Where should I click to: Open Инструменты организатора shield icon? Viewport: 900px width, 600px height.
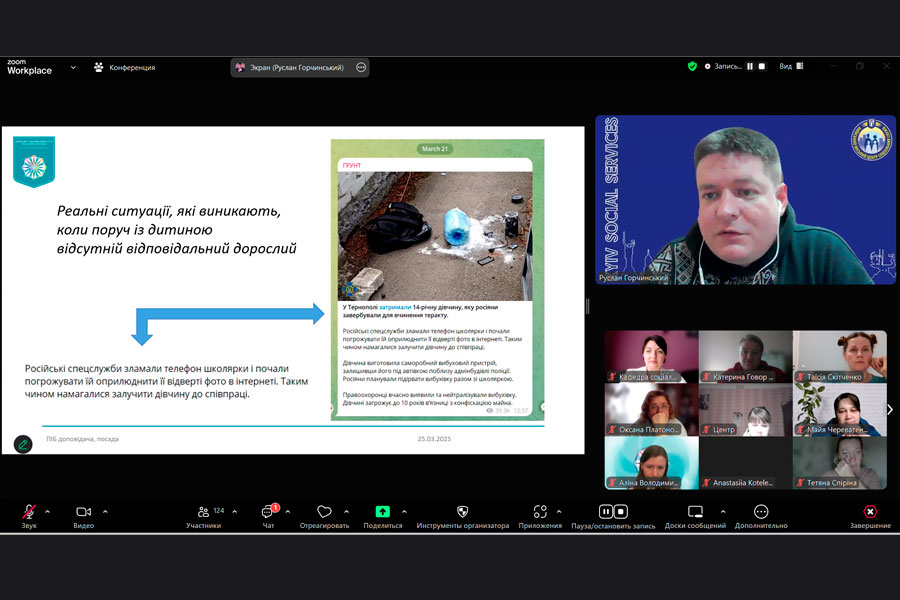click(462, 512)
